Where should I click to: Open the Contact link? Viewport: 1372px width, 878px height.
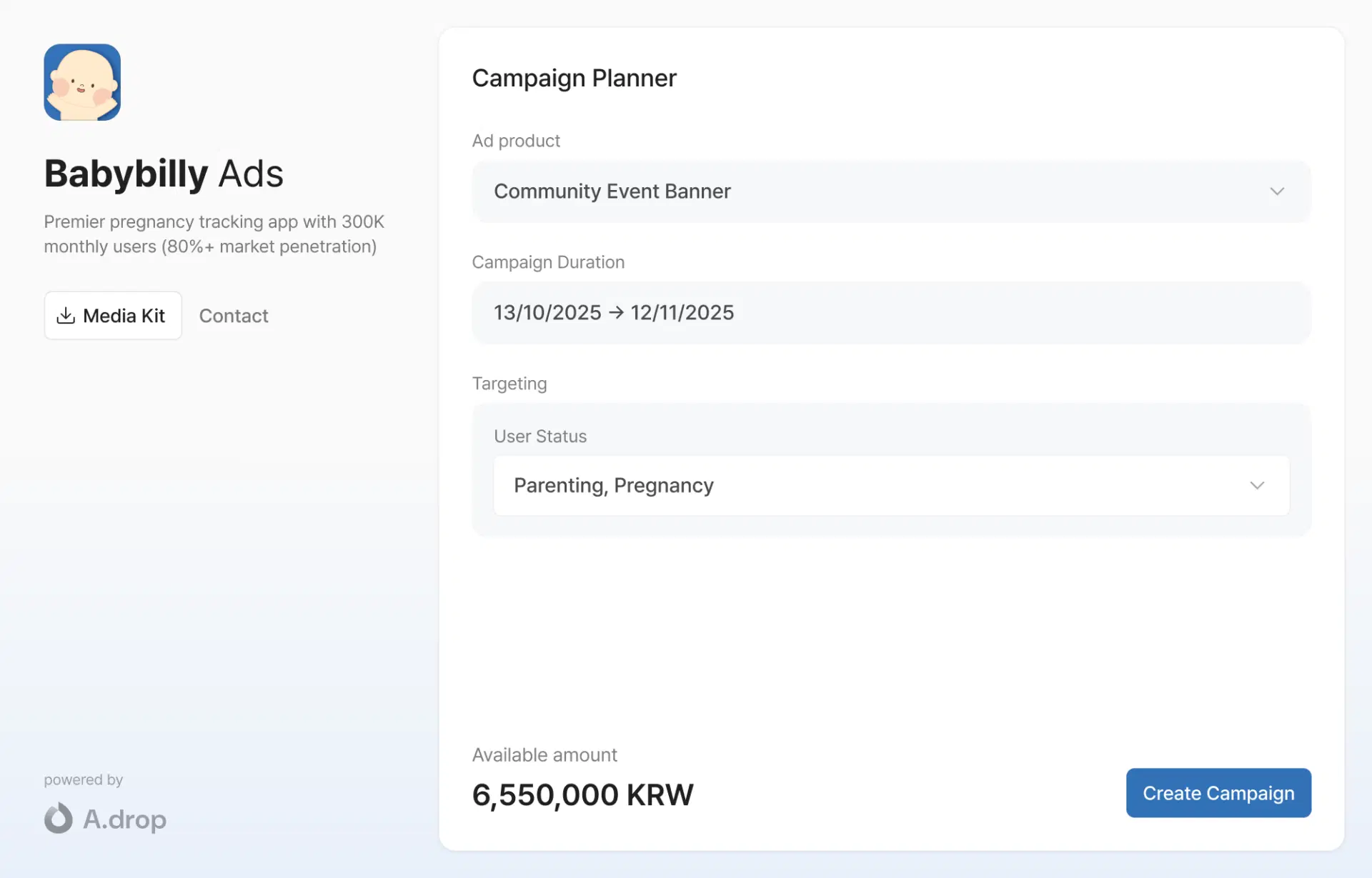click(234, 316)
